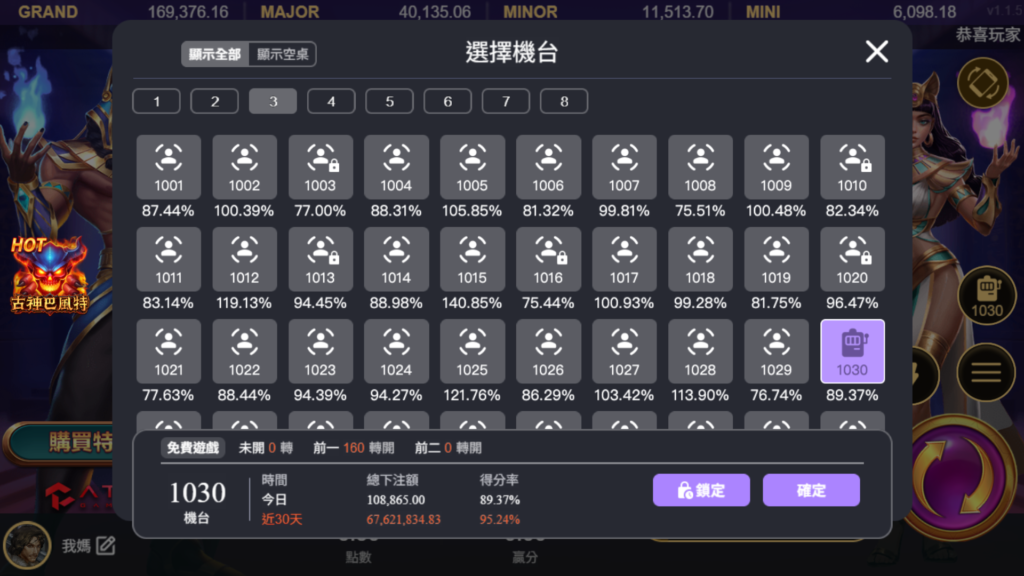
Task: Go to machine page 4
Action: coord(331,101)
